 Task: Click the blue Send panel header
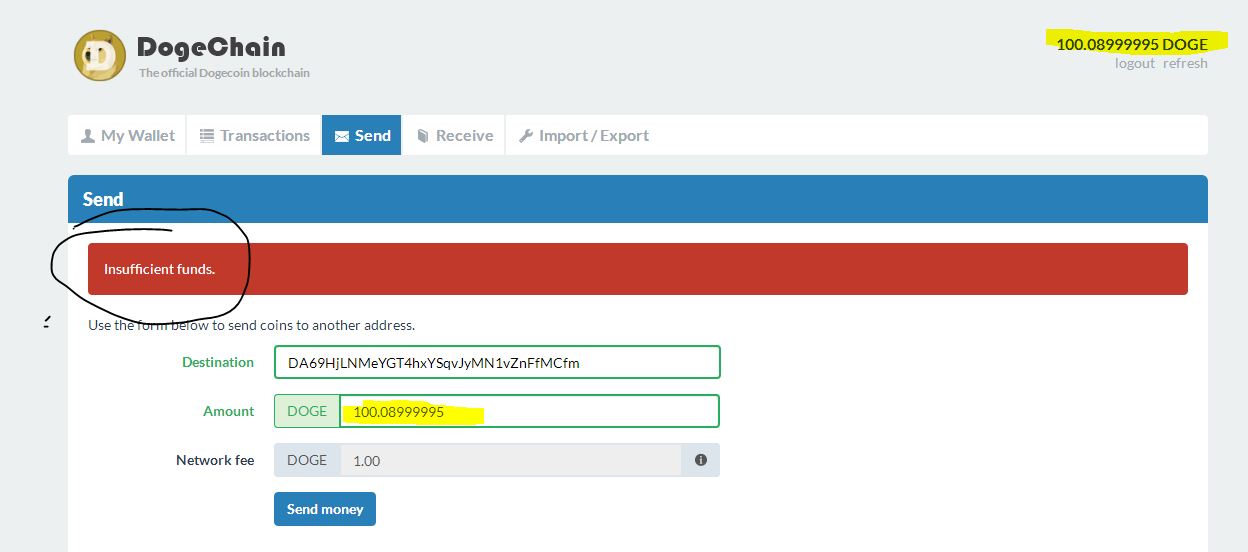click(638, 199)
